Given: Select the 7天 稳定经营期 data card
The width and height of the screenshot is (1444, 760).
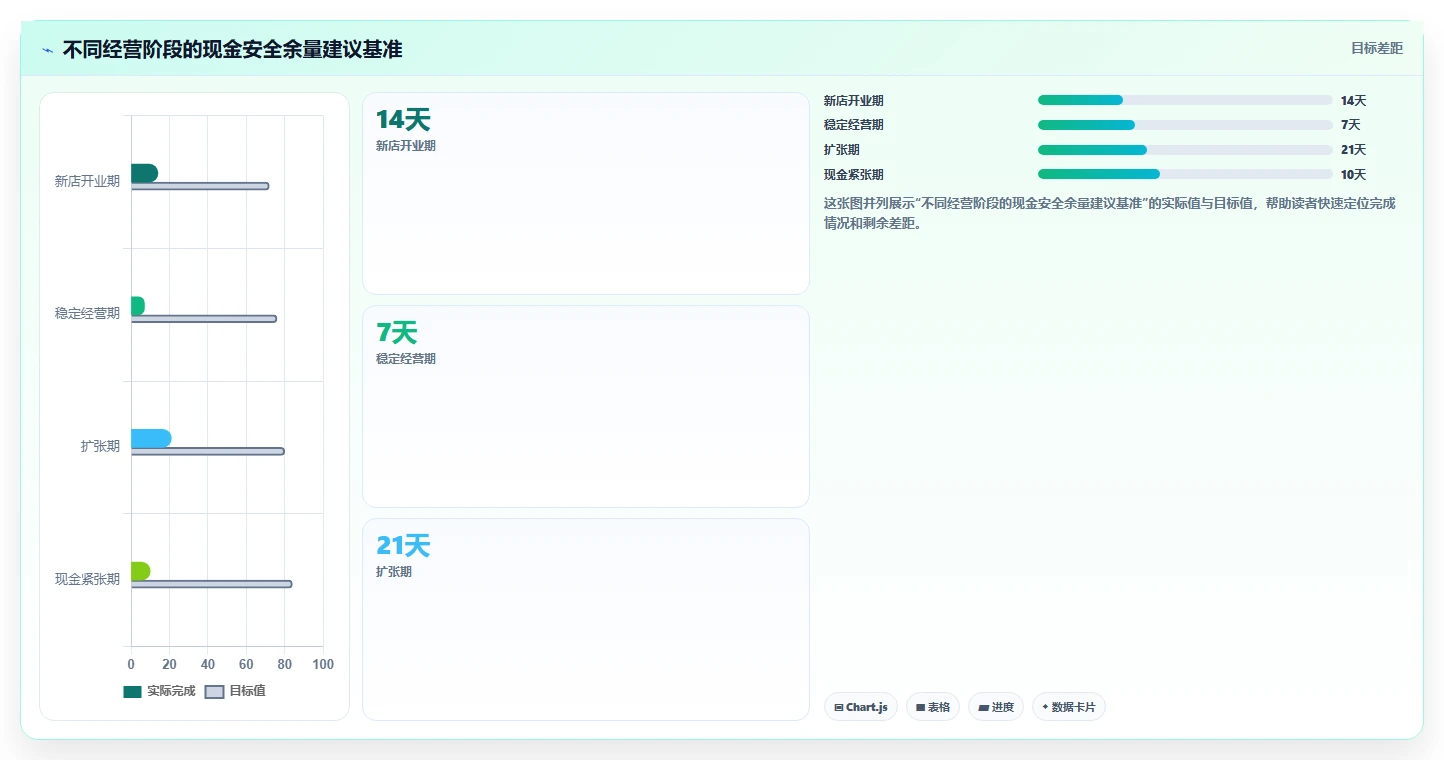Looking at the screenshot, I should (x=586, y=406).
